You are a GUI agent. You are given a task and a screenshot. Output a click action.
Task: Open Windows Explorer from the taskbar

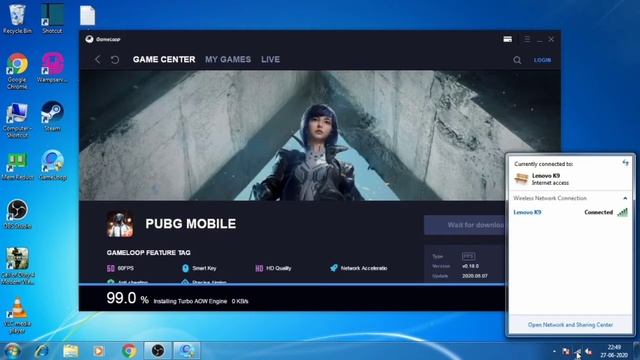[x=71, y=351]
